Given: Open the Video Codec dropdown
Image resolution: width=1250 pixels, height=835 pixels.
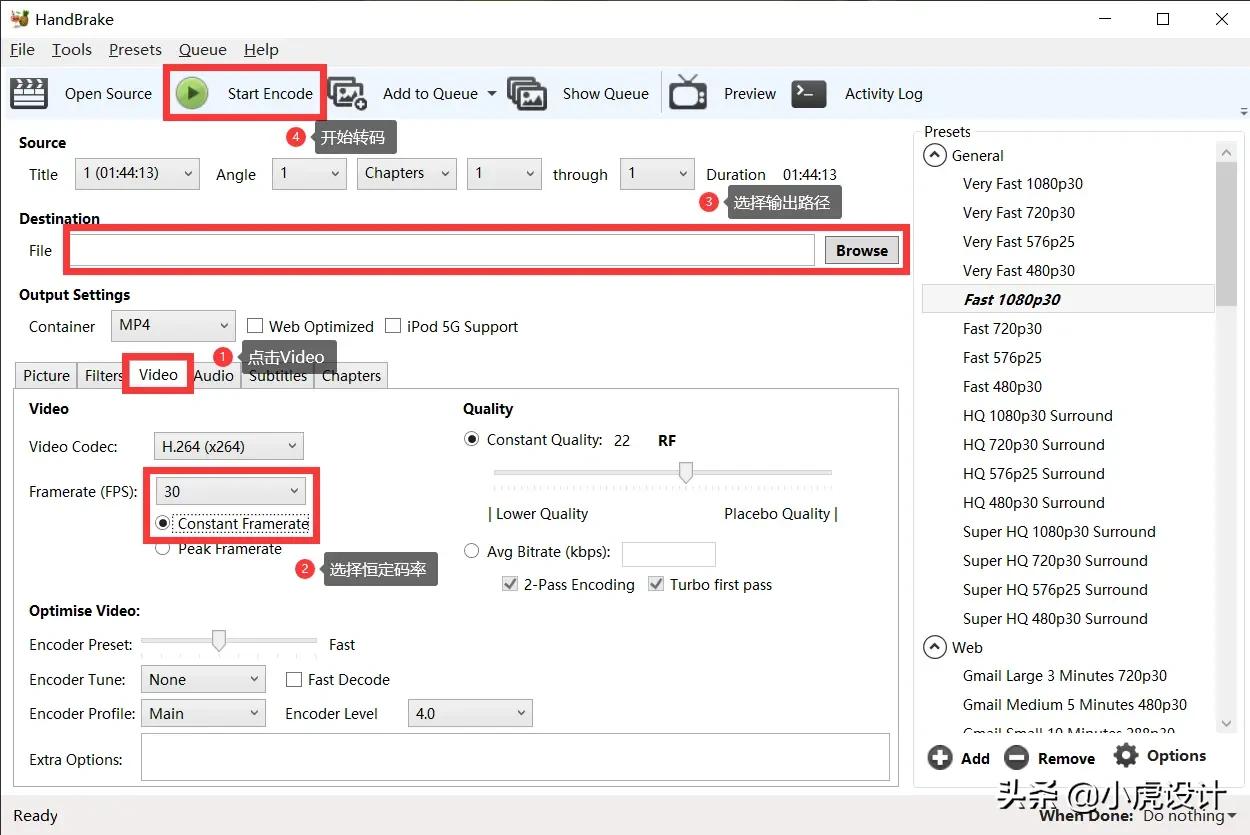Looking at the screenshot, I should (229, 447).
